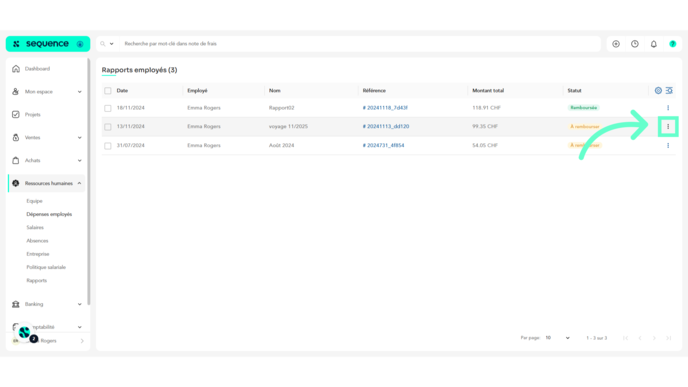Open the Salaires submenu item
Screen dimensions: 688x387
pyautogui.click(x=35, y=227)
